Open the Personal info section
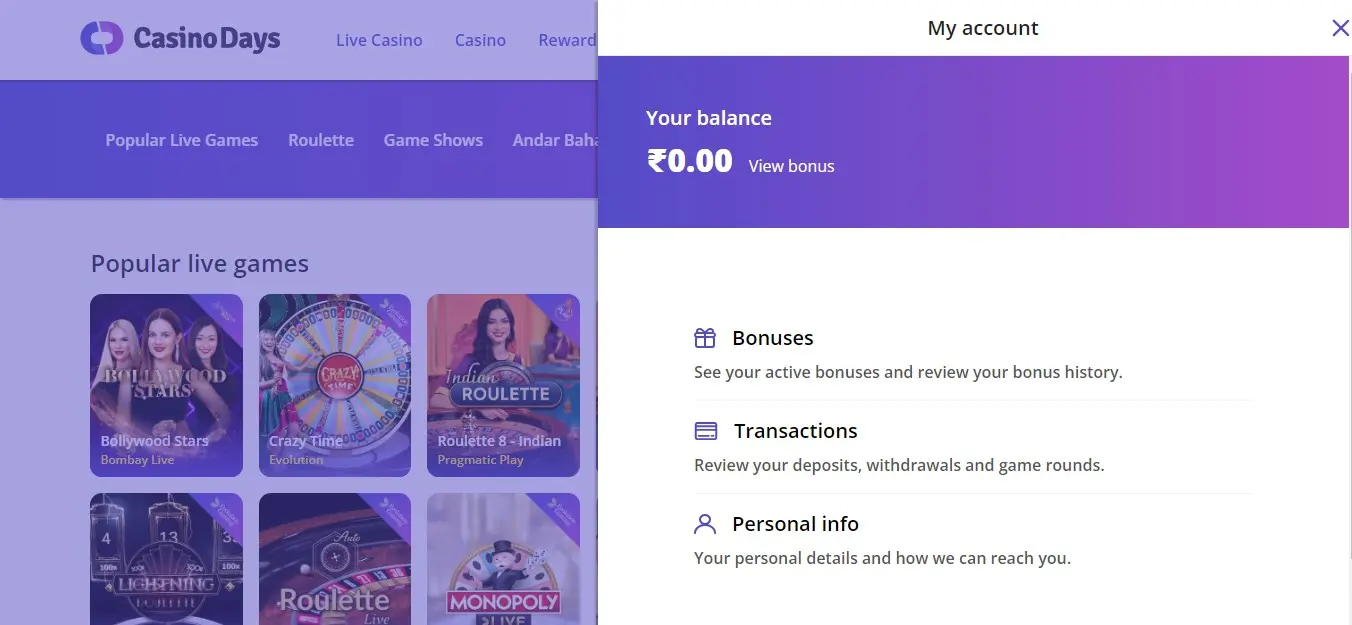 795,524
